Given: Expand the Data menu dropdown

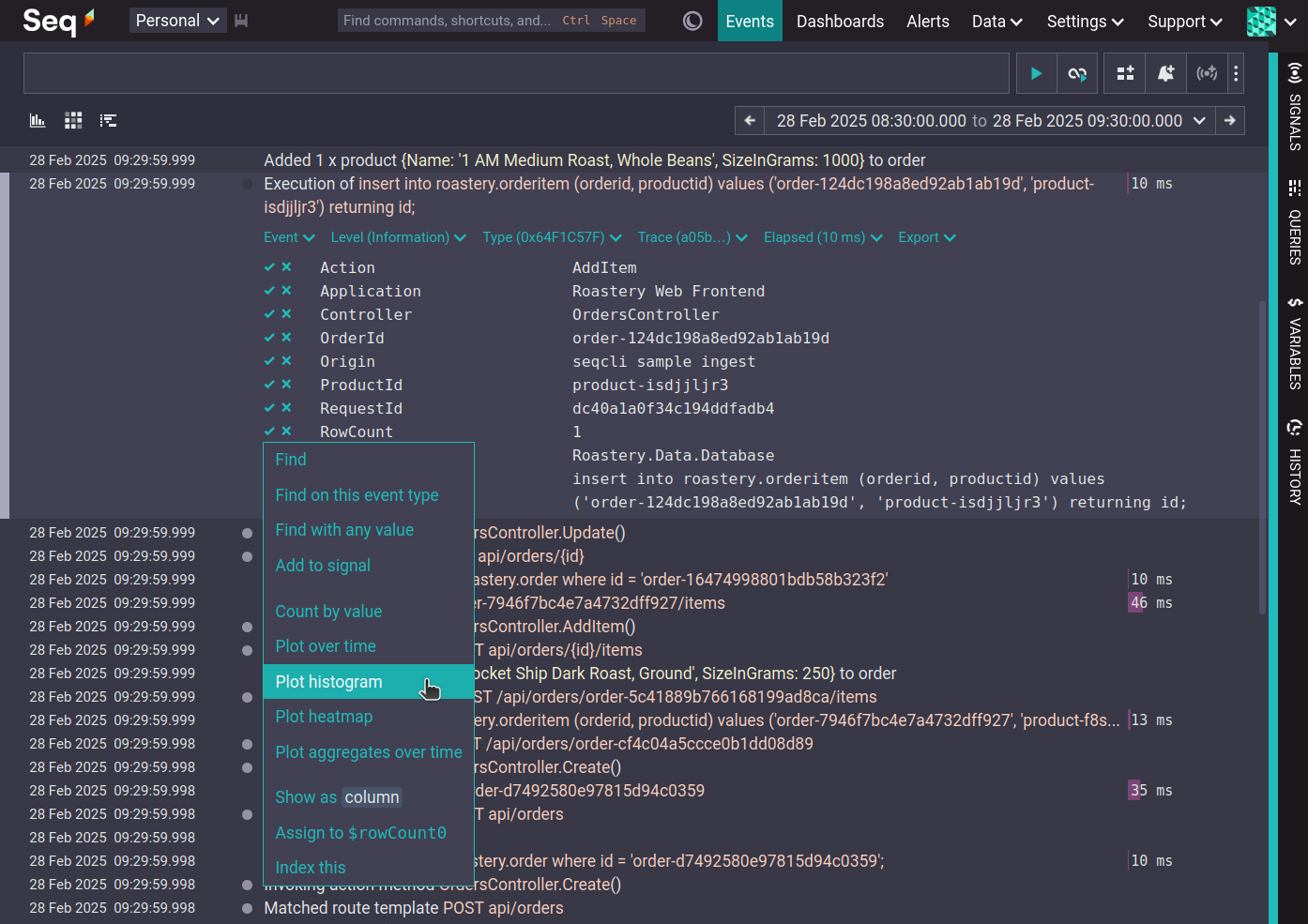Looking at the screenshot, I should (996, 21).
